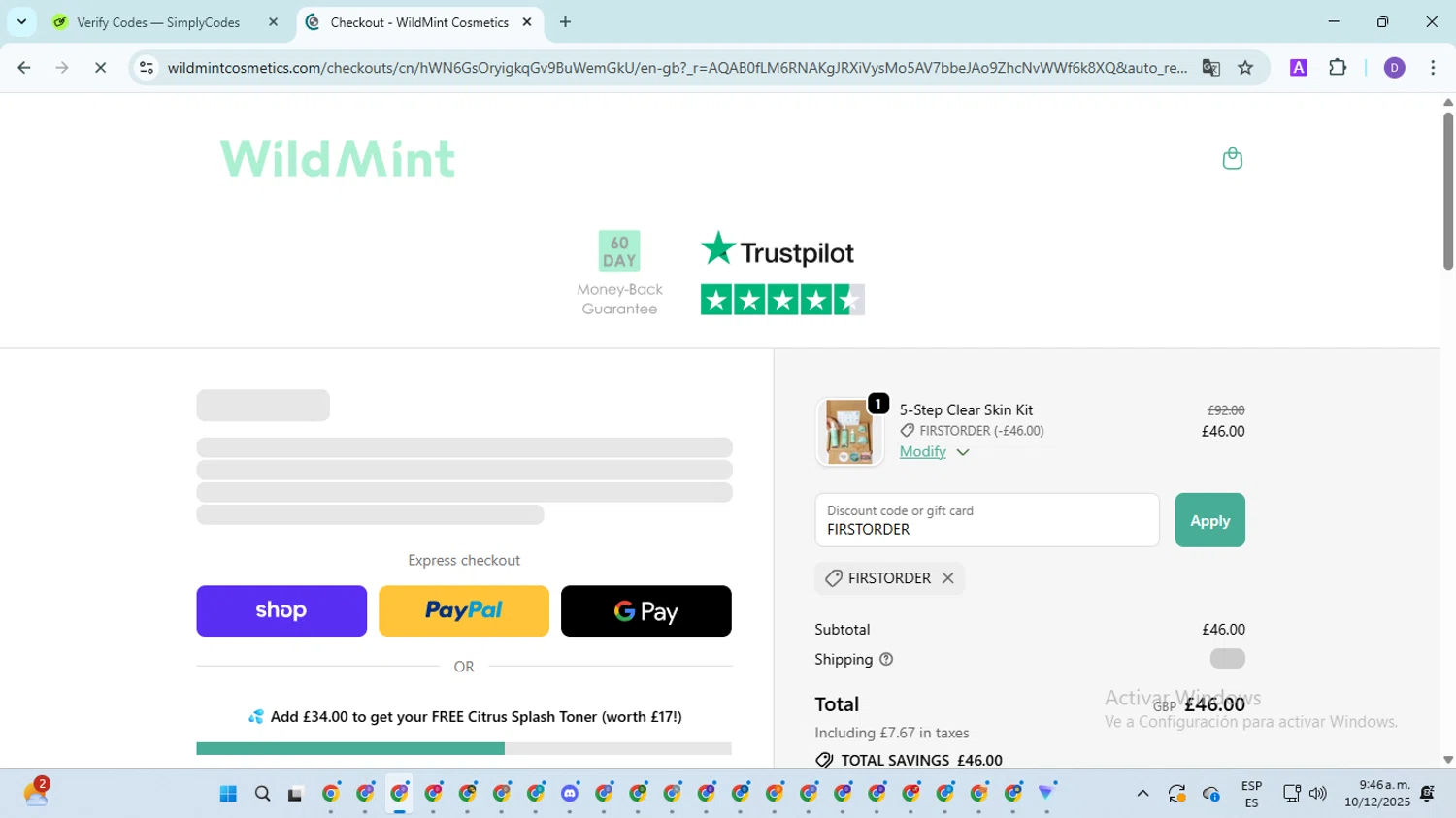Screen dimensions: 1456x818
Task: Go back to the previous page
Action: point(24,68)
